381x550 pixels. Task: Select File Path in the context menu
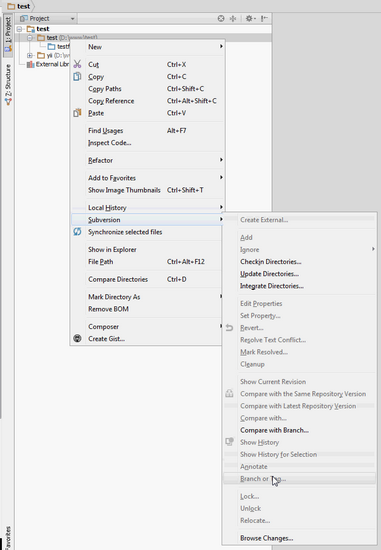100,262
